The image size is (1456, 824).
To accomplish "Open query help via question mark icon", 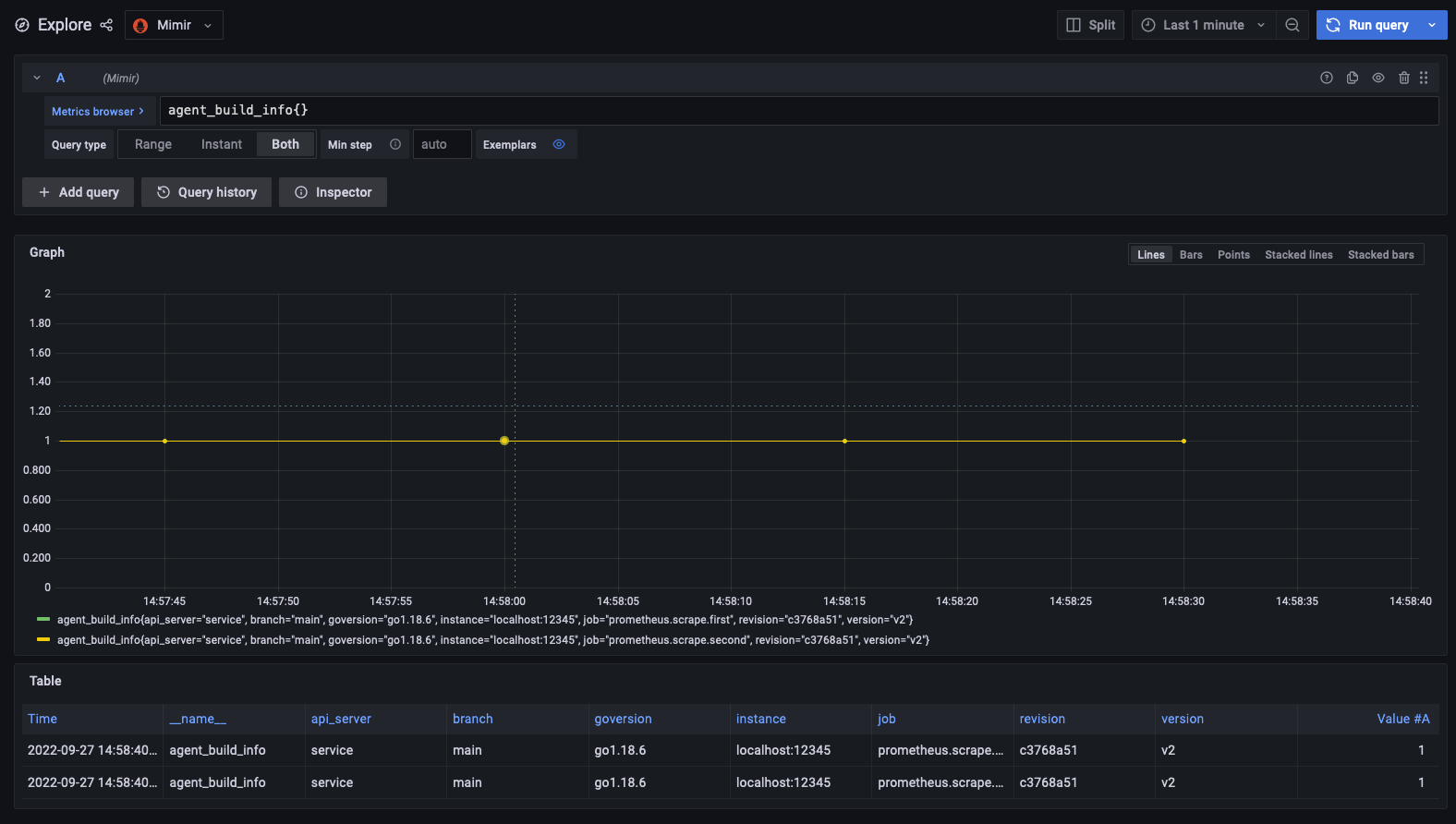I will coord(1327,79).
